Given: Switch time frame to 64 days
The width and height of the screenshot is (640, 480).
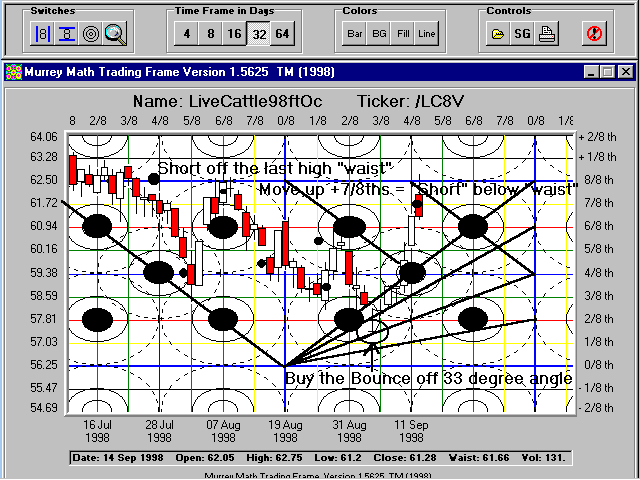Looking at the screenshot, I should [x=282, y=33].
